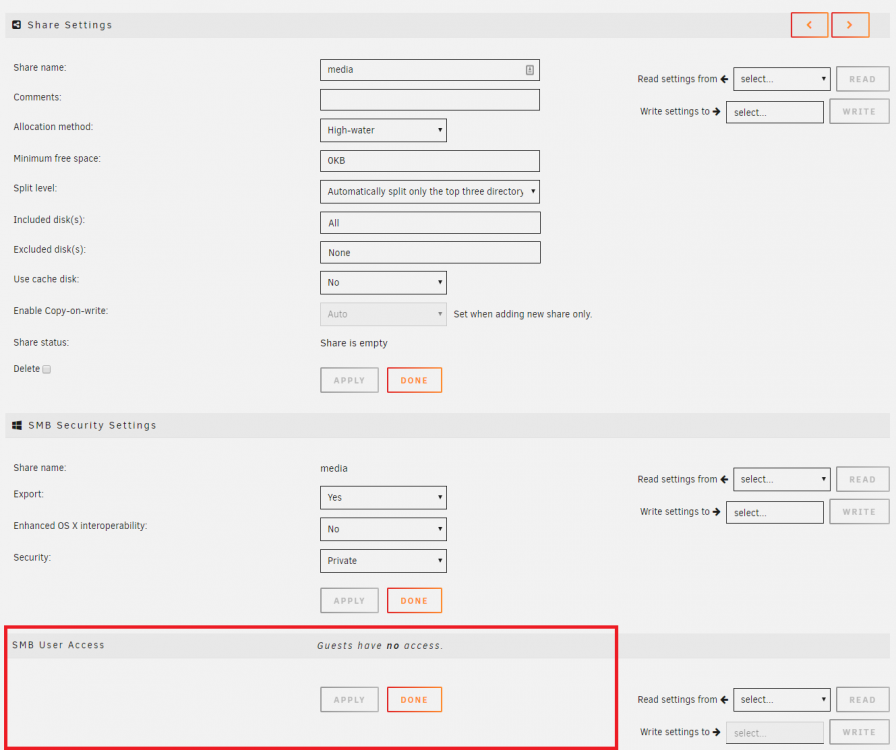Open SMB Security 'Read settings from' dropdown

pos(781,479)
